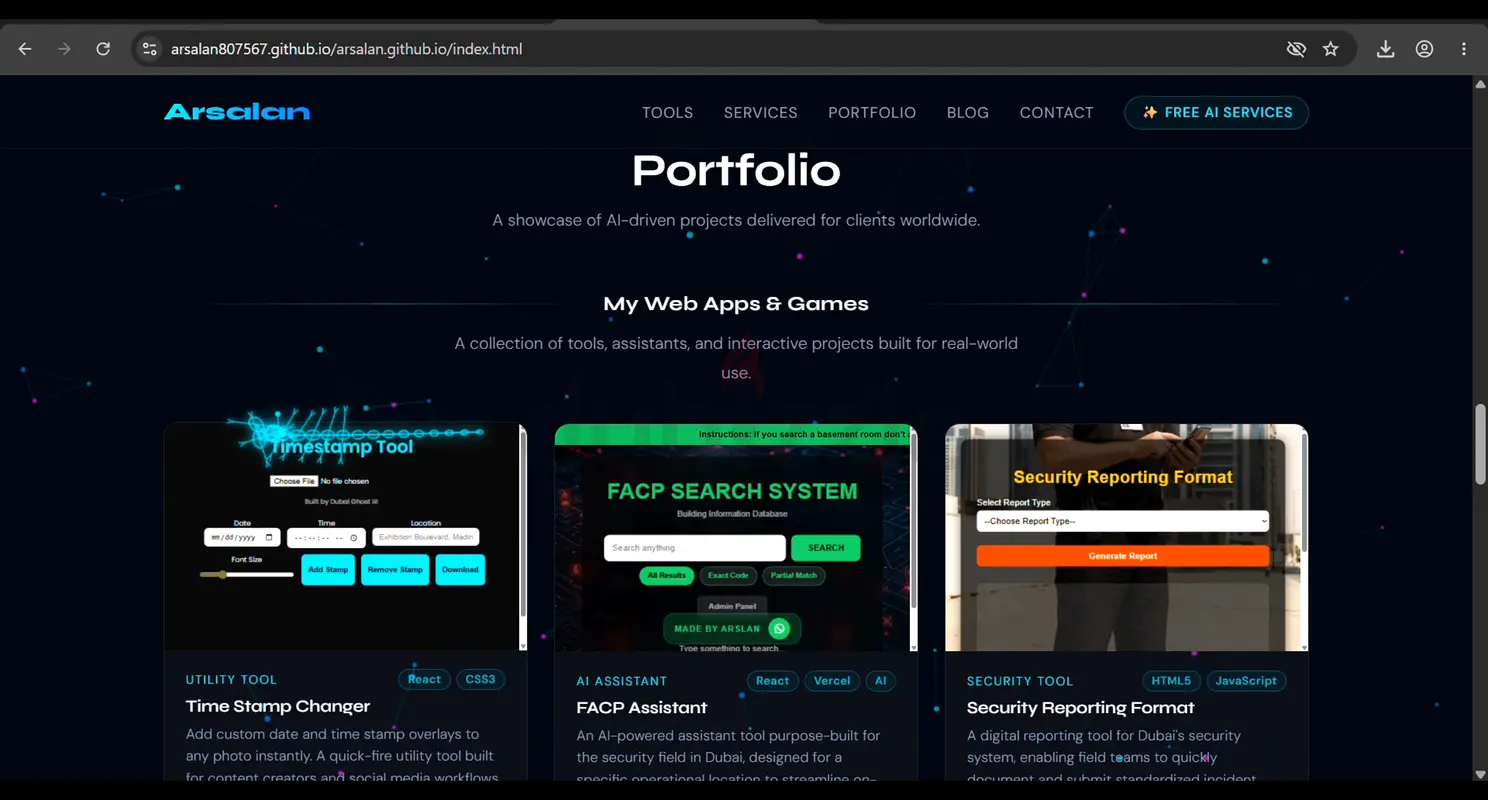Click the orange Generate Report button
Viewport: 1488px width, 800px height.
click(1123, 556)
